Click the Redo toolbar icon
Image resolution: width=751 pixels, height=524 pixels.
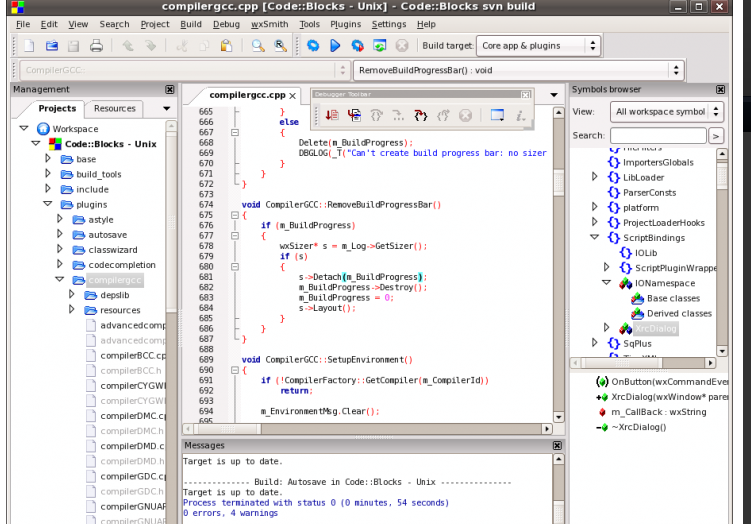pyautogui.click(x=150, y=46)
